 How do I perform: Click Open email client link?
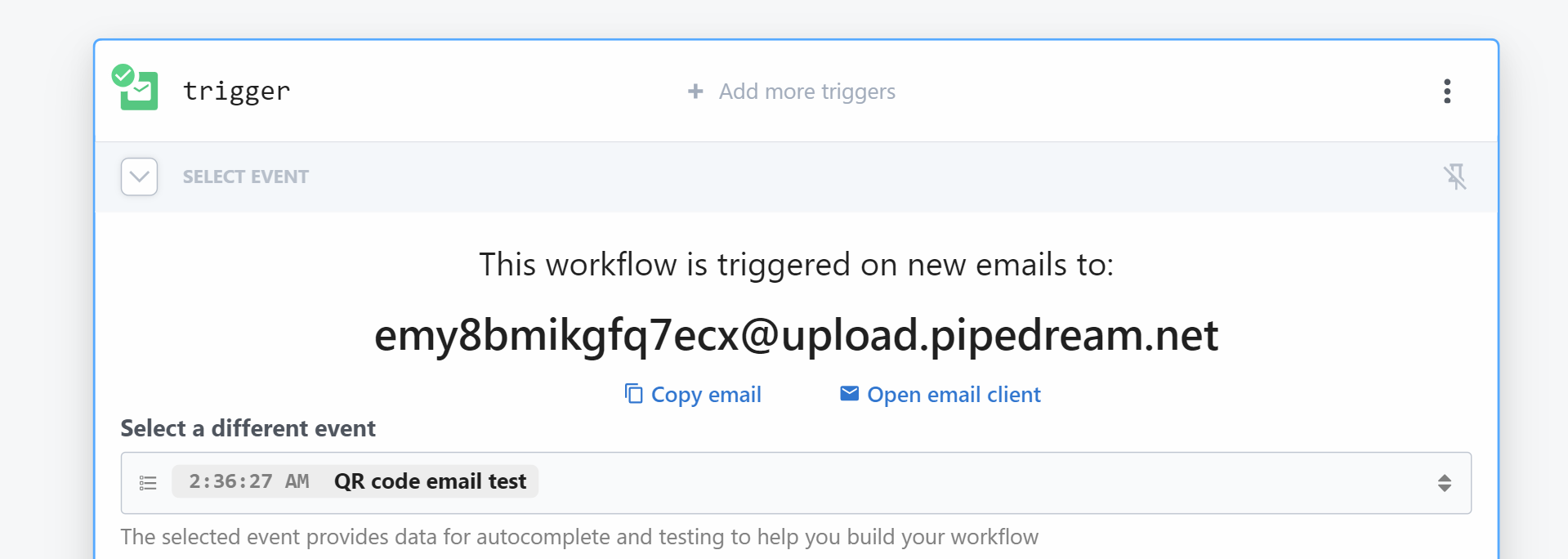click(954, 395)
